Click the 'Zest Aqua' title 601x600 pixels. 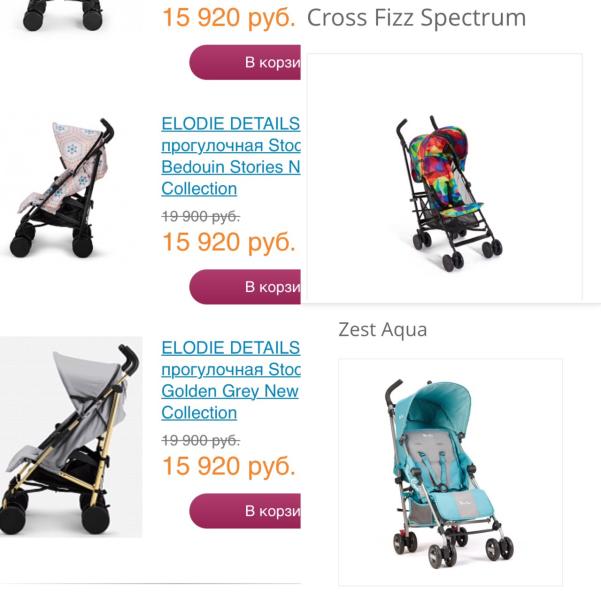382,330
